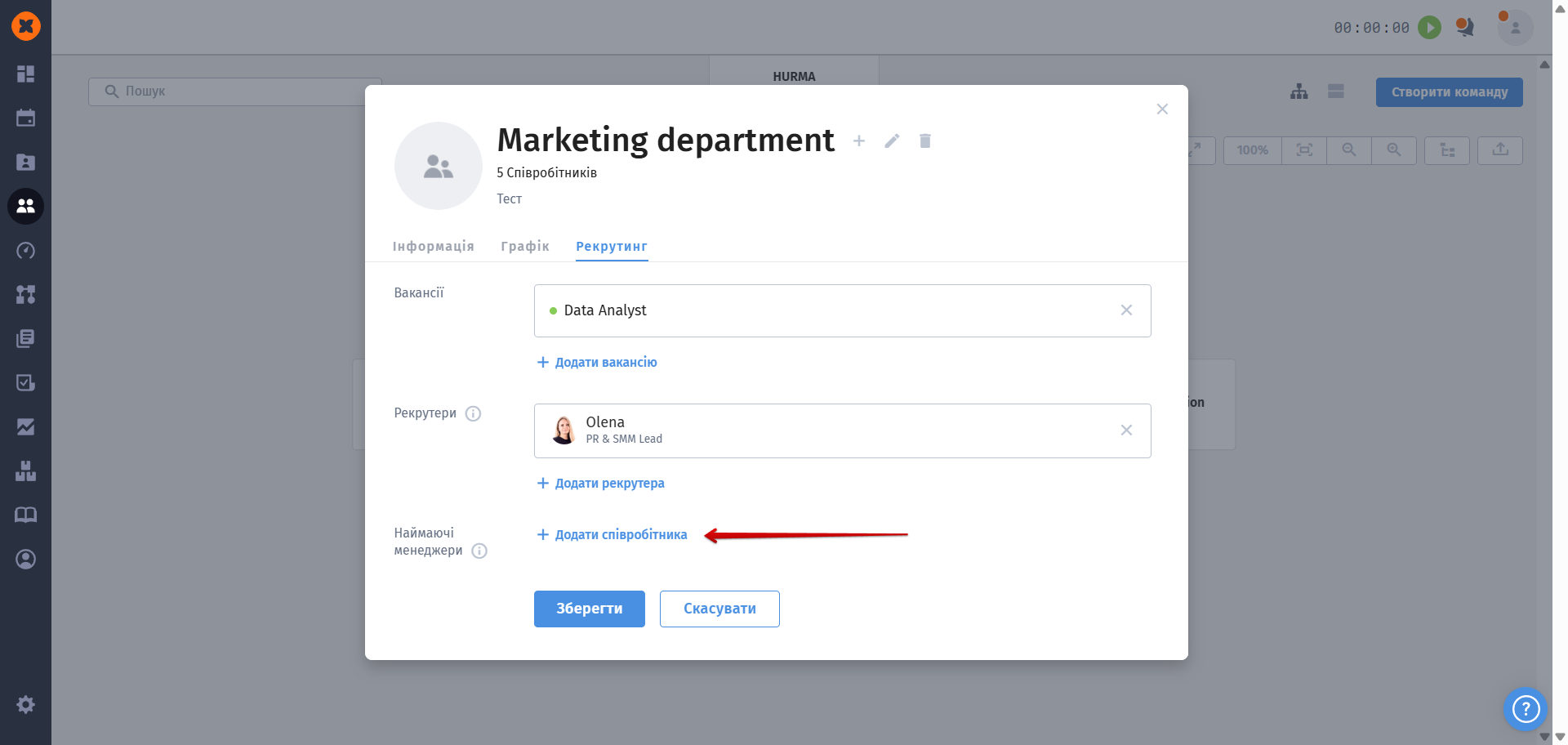Click the plus icon next to Marketing department
Image resolution: width=1568 pixels, height=745 pixels.
tap(859, 141)
